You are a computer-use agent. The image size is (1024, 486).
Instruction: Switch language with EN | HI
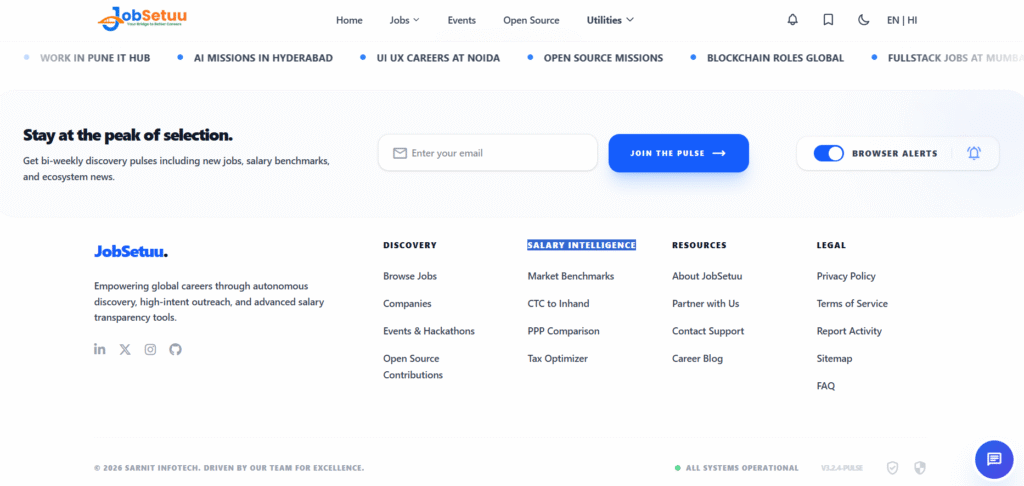pos(902,20)
